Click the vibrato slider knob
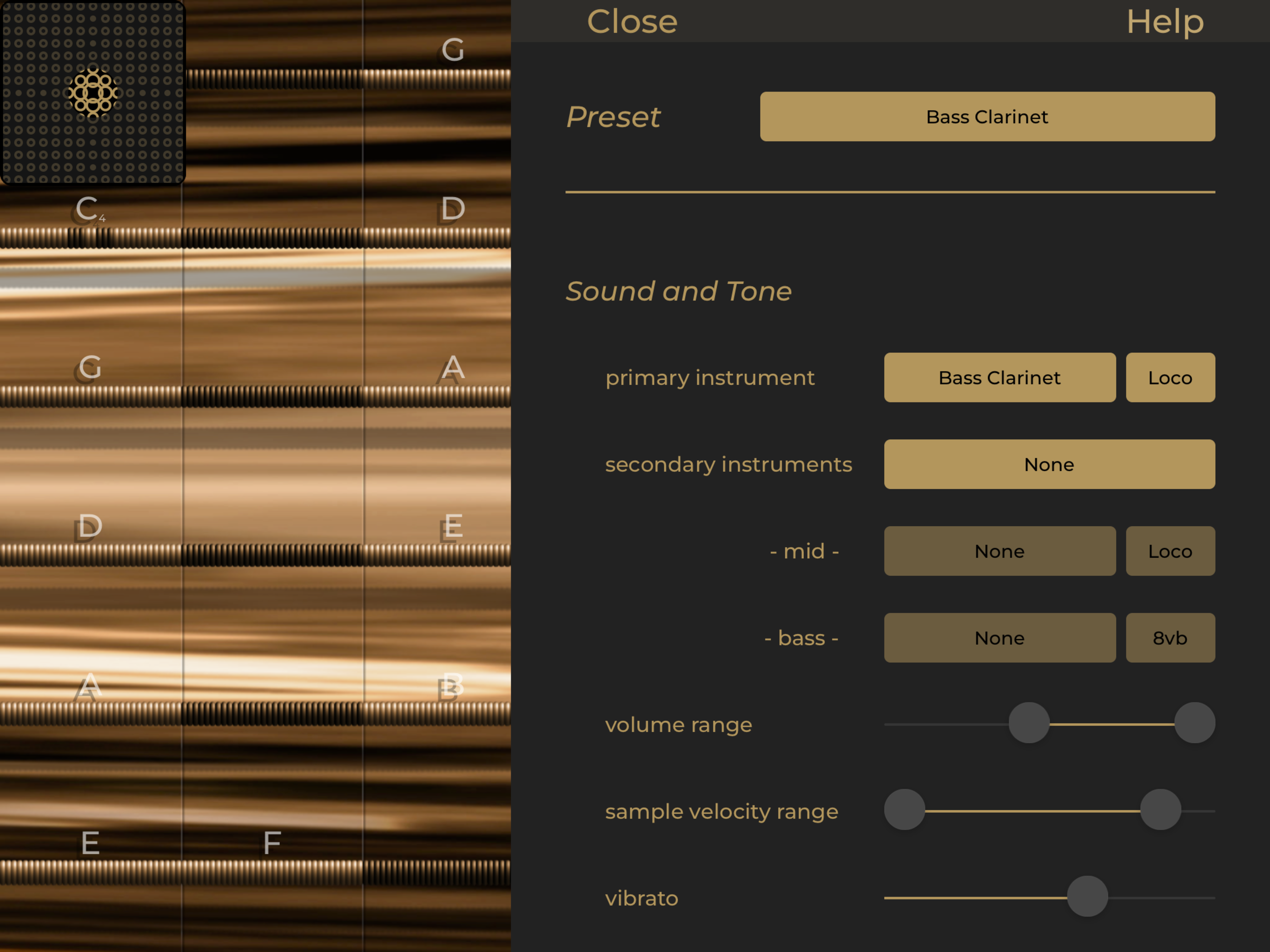Screen dimensions: 1270x952 [1087, 896]
